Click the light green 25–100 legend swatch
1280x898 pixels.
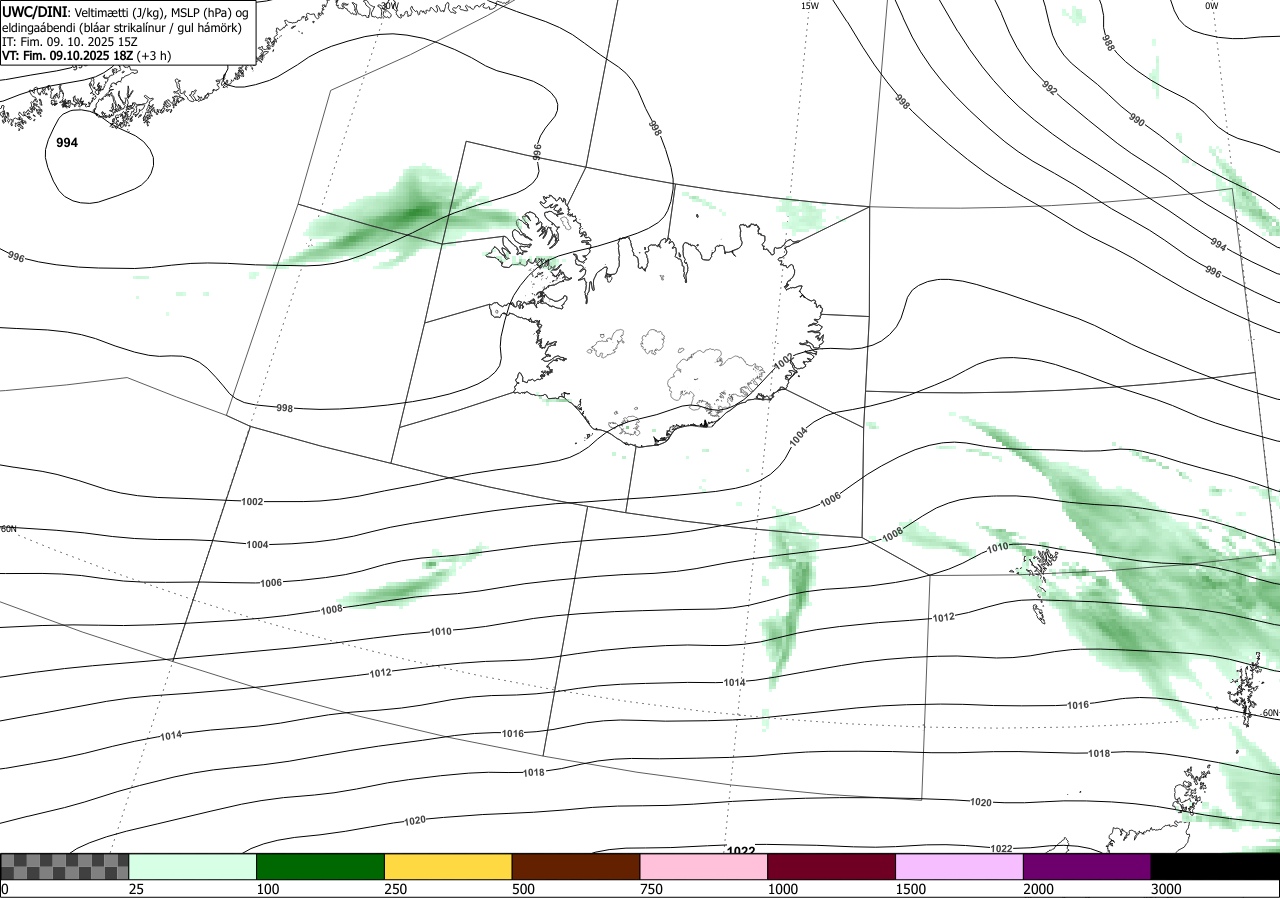(x=193, y=866)
